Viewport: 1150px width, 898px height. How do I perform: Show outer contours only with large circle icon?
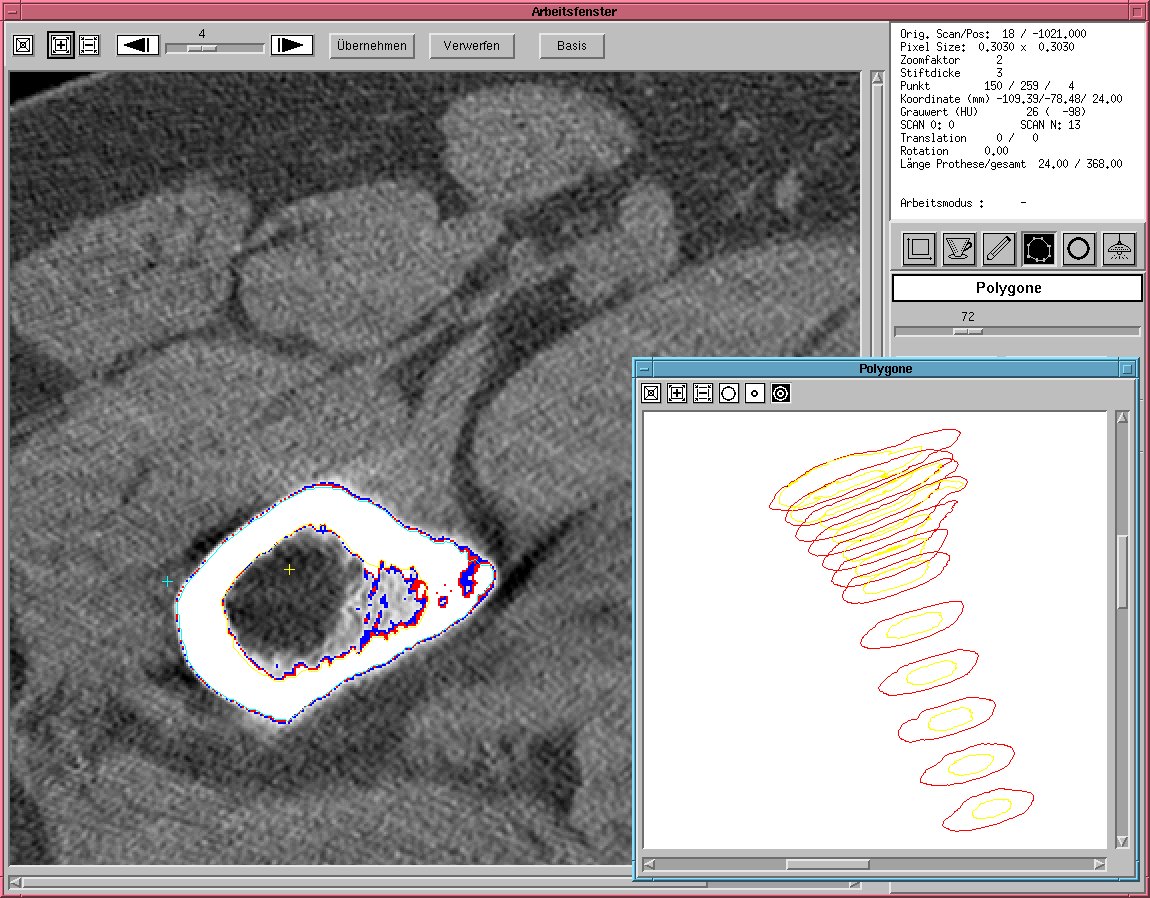[729, 393]
